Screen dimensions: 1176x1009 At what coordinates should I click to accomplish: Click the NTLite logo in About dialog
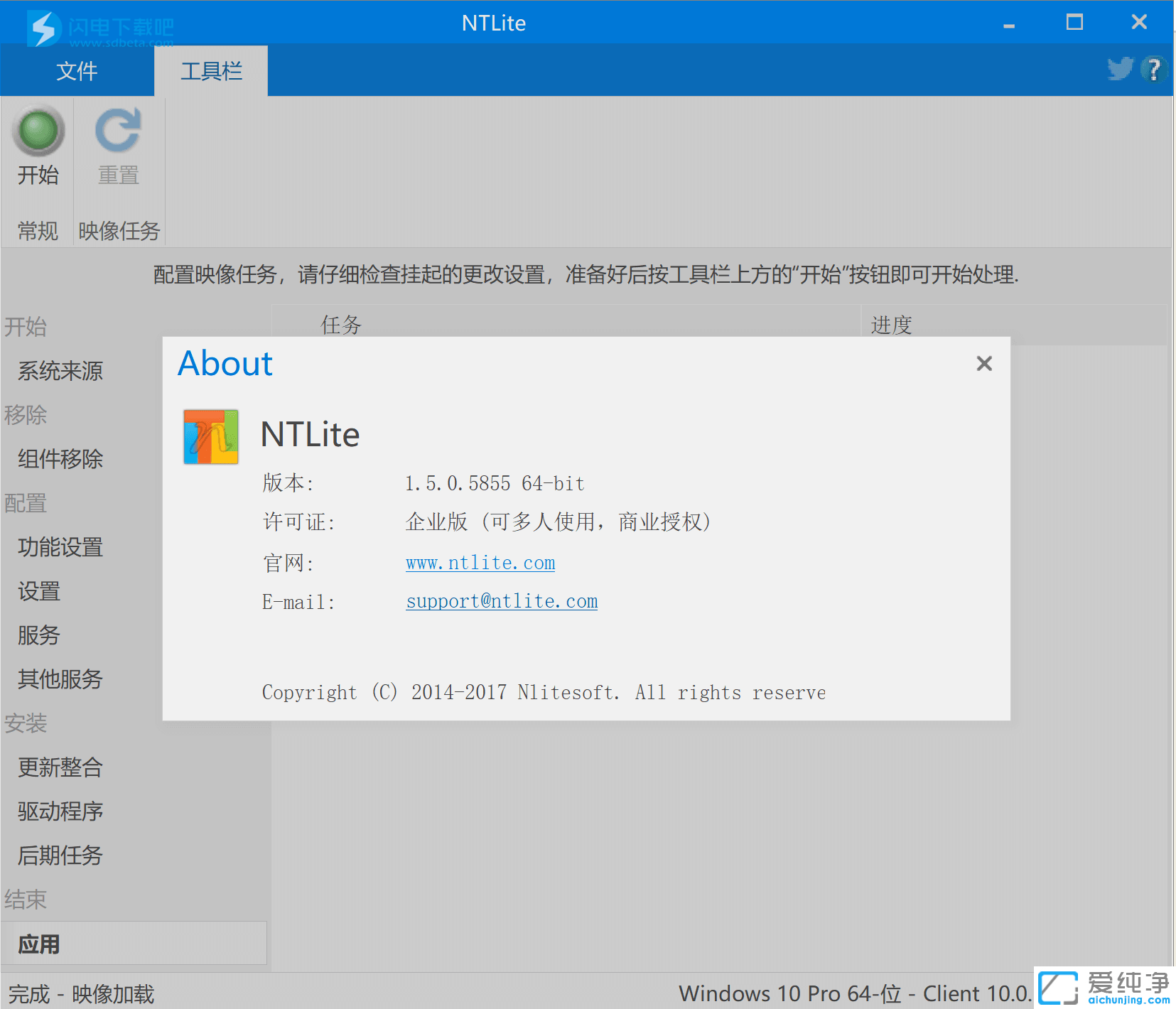[x=211, y=436]
